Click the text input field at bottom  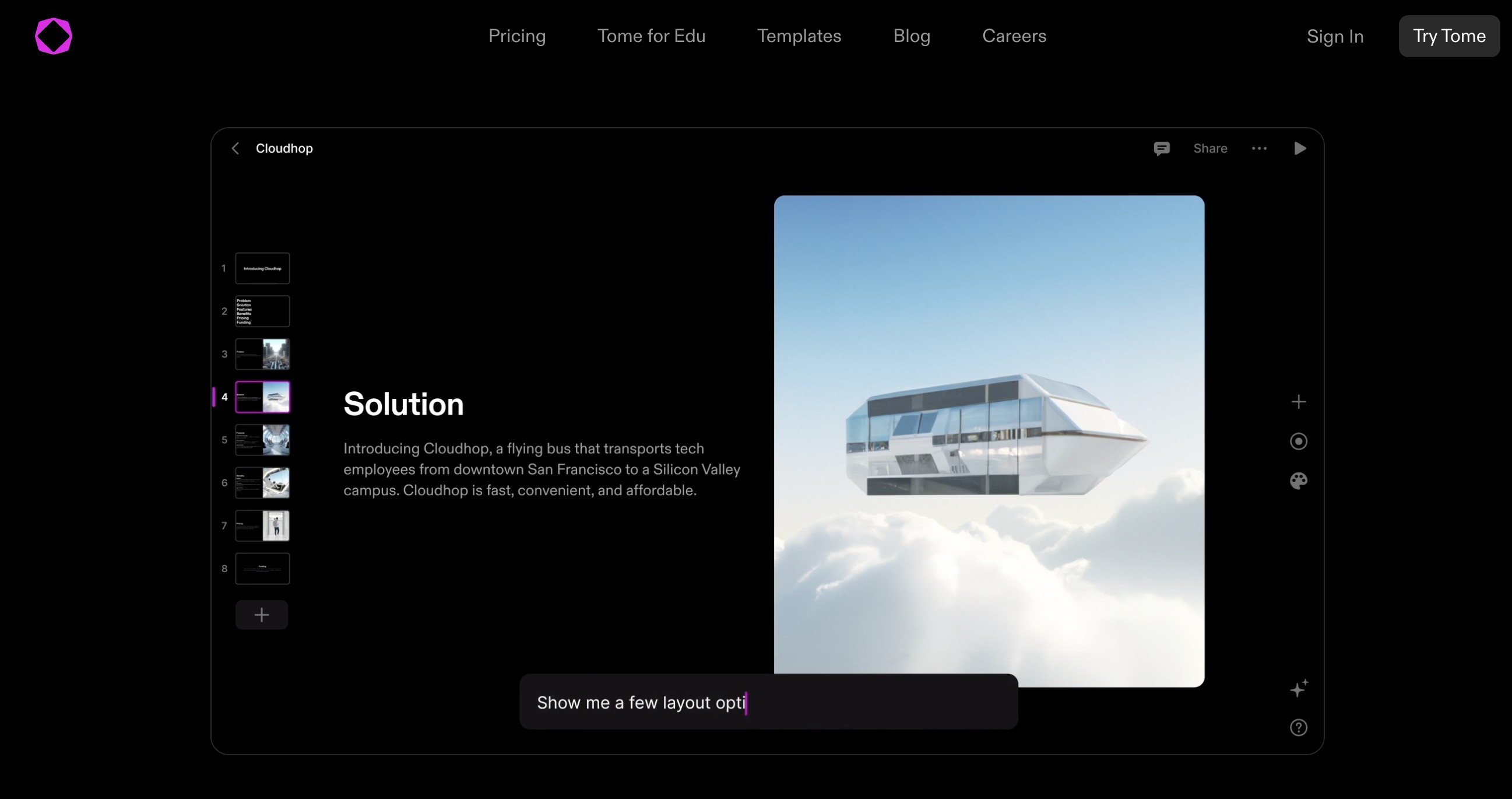768,701
